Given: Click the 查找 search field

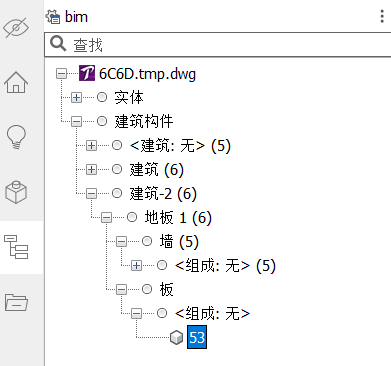Looking at the screenshot, I should pyautogui.click(x=218, y=44).
